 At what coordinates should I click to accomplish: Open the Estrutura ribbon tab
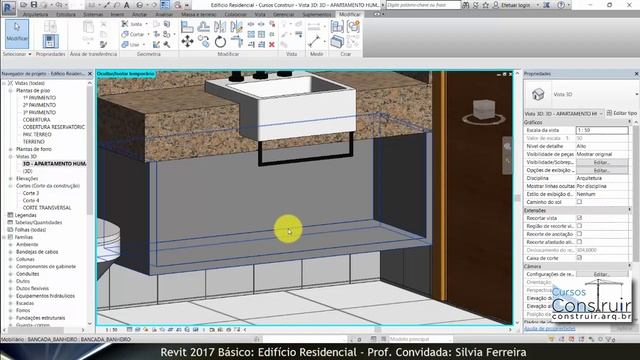coord(66,14)
